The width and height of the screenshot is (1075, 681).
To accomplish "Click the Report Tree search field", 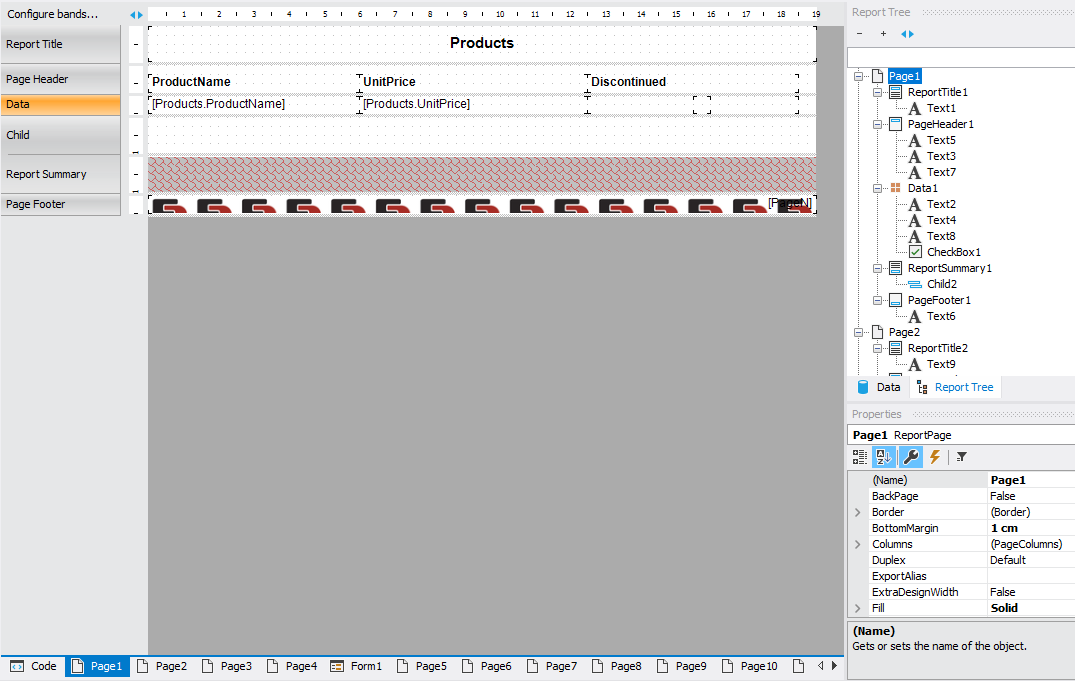I will 960,58.
